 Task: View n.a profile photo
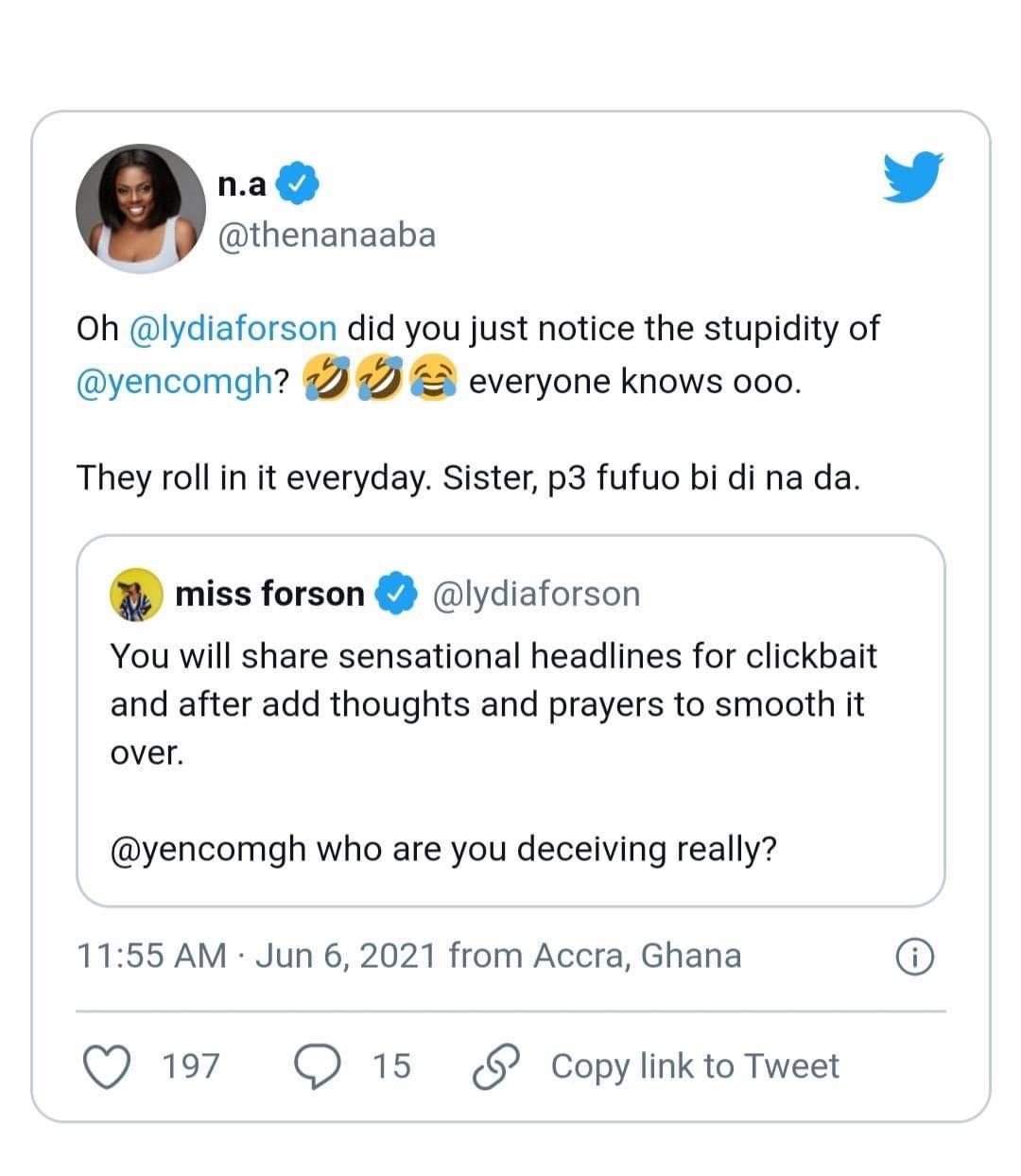point(140,209)
